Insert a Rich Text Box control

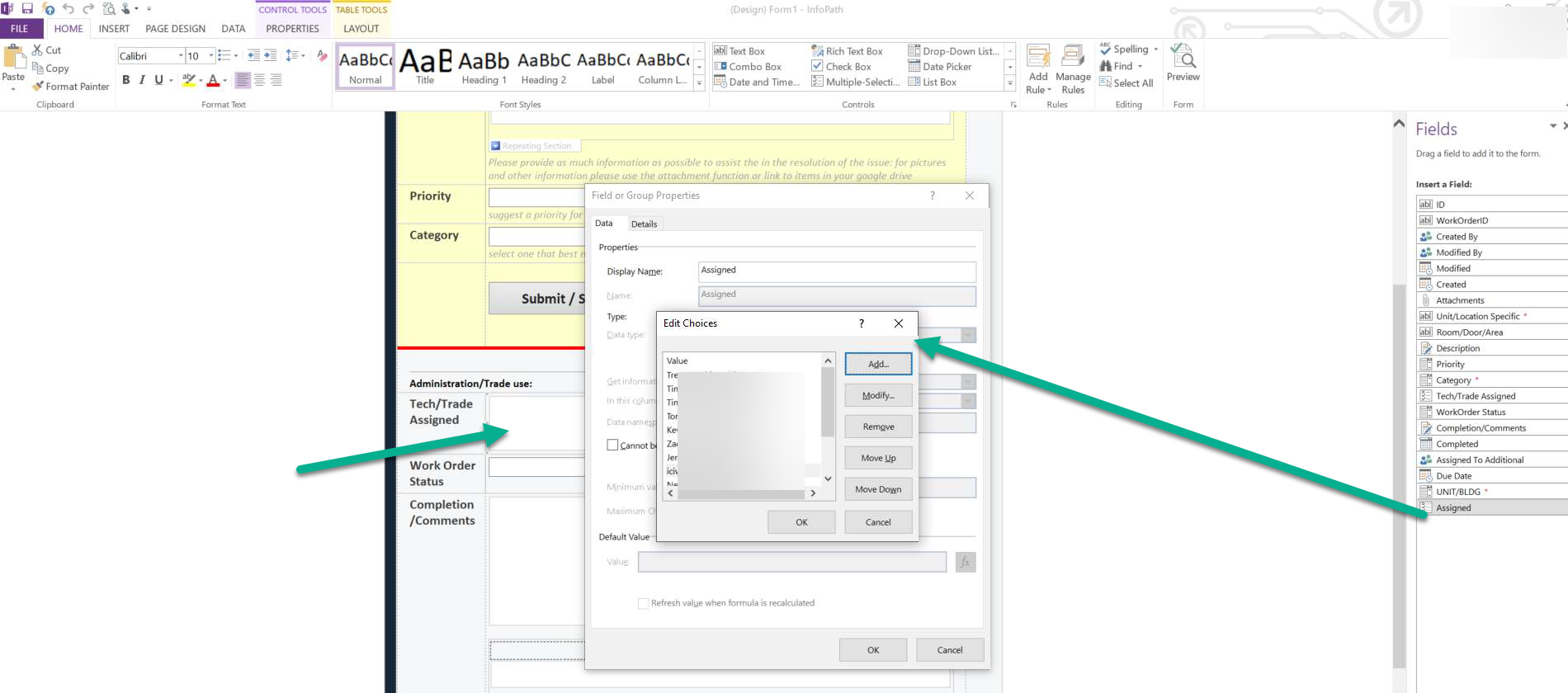(x=847, y=51)
